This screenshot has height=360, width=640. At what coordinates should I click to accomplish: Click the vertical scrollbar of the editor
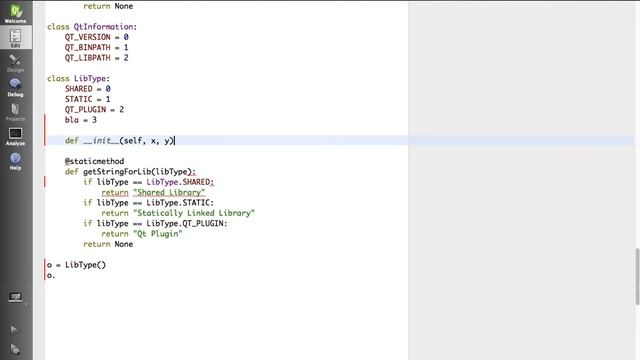637,276
